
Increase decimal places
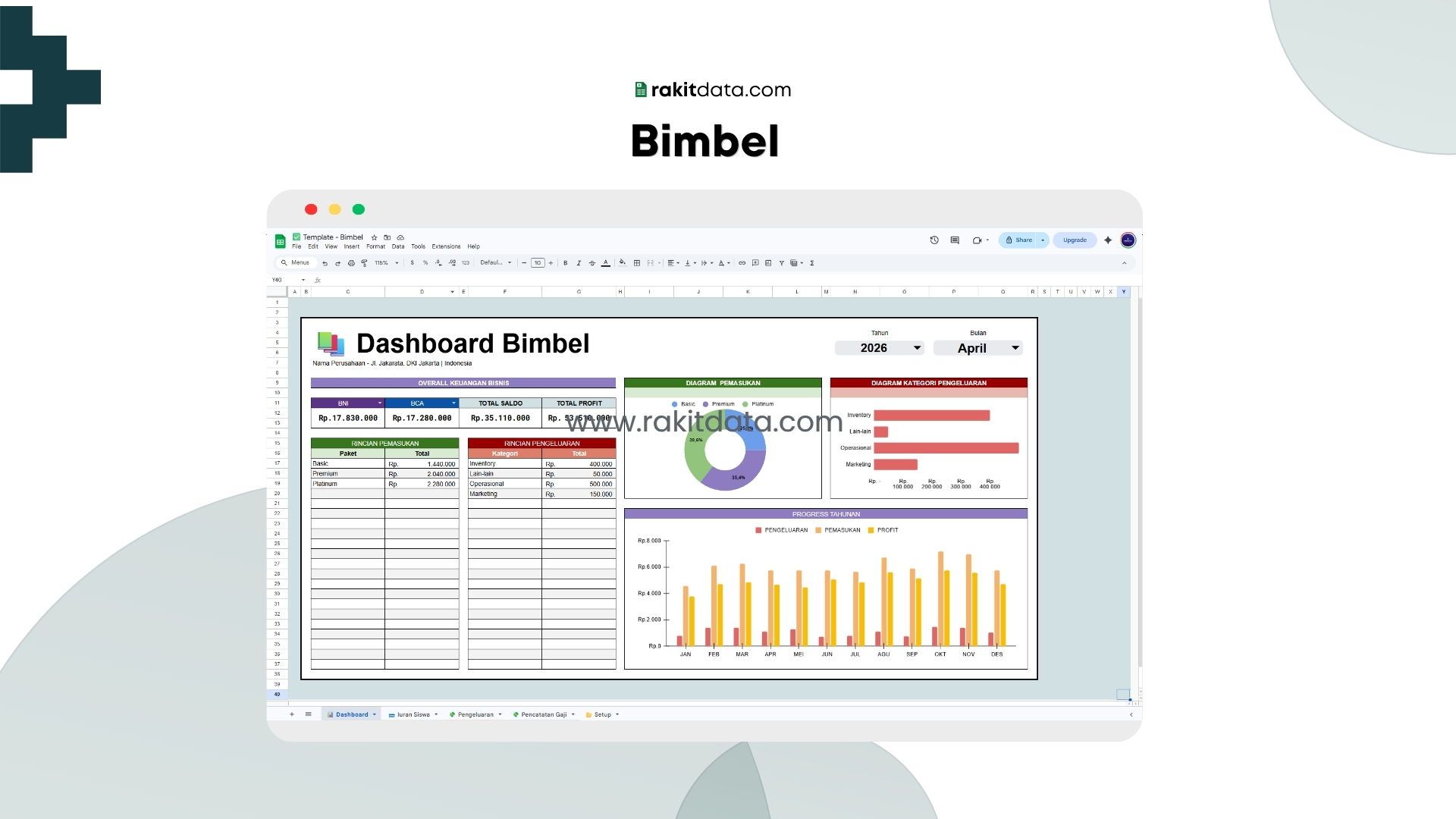point(452,262)
